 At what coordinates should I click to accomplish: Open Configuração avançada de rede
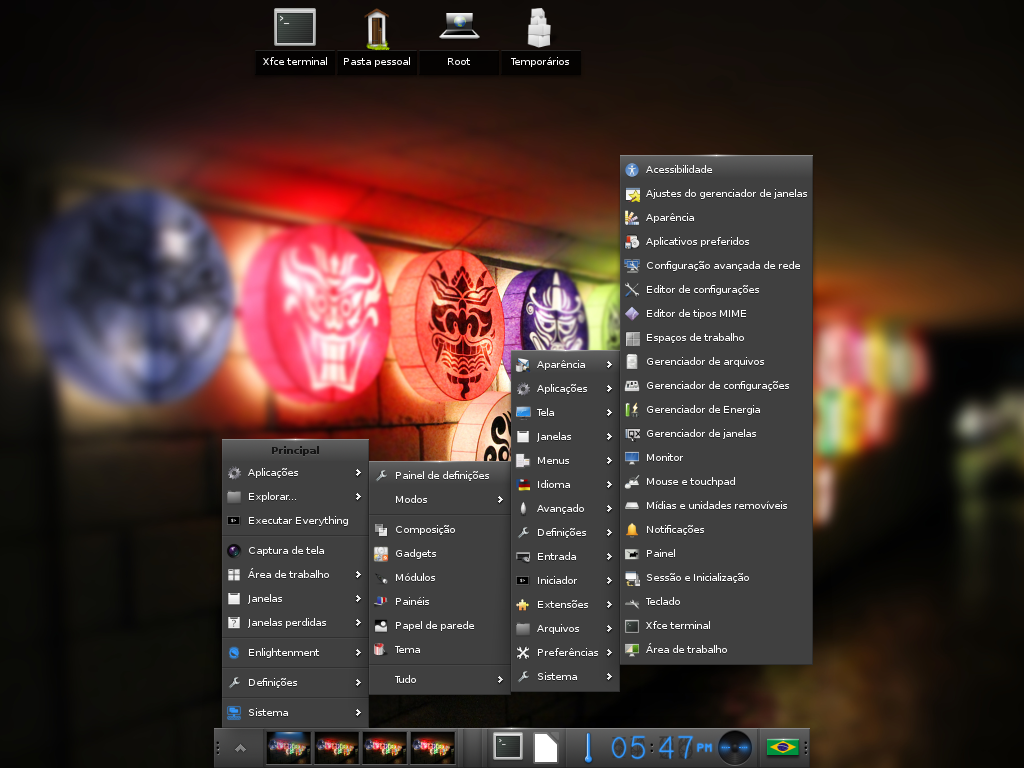point(716,266)
